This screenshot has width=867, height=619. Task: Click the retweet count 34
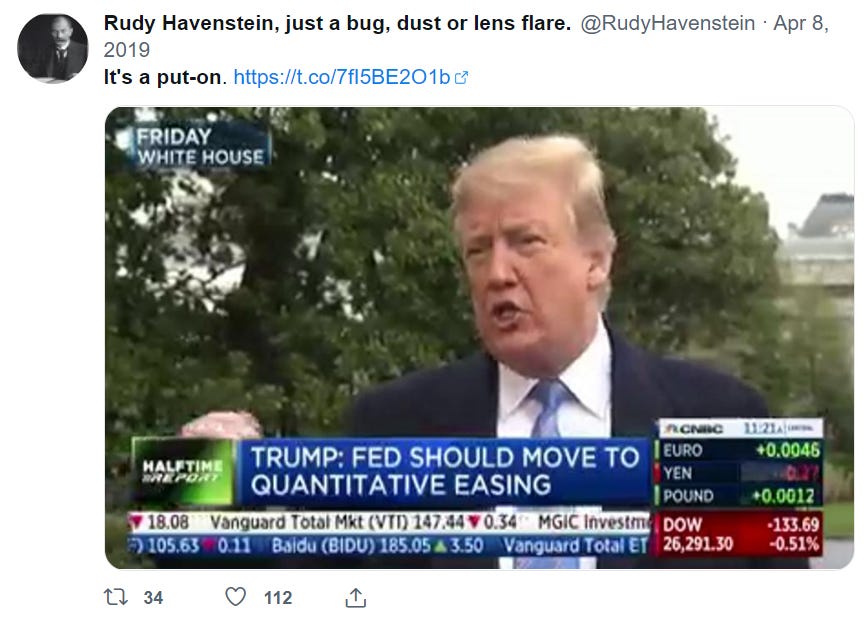click(x=153, y=598)
